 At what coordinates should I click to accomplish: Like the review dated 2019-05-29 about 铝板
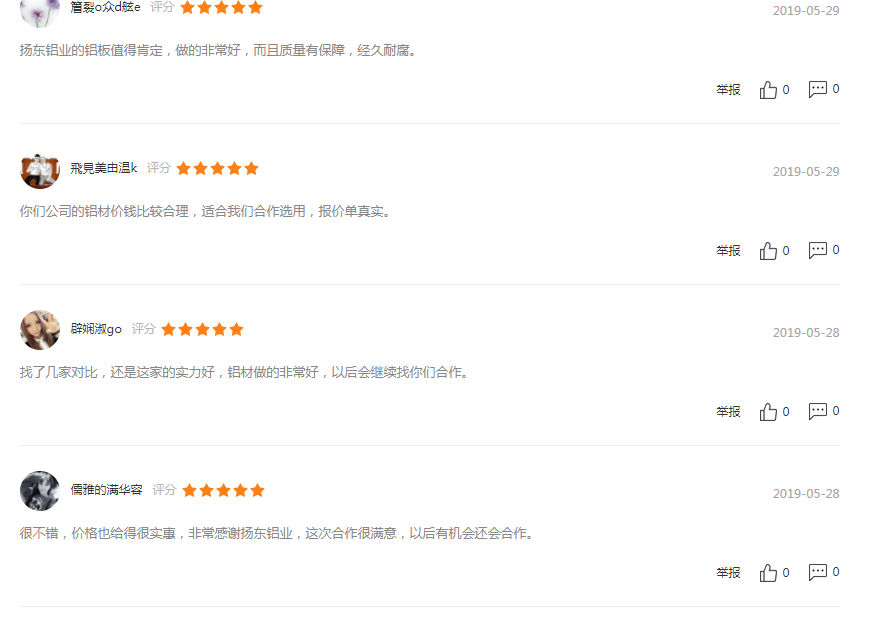coord(768,89)
